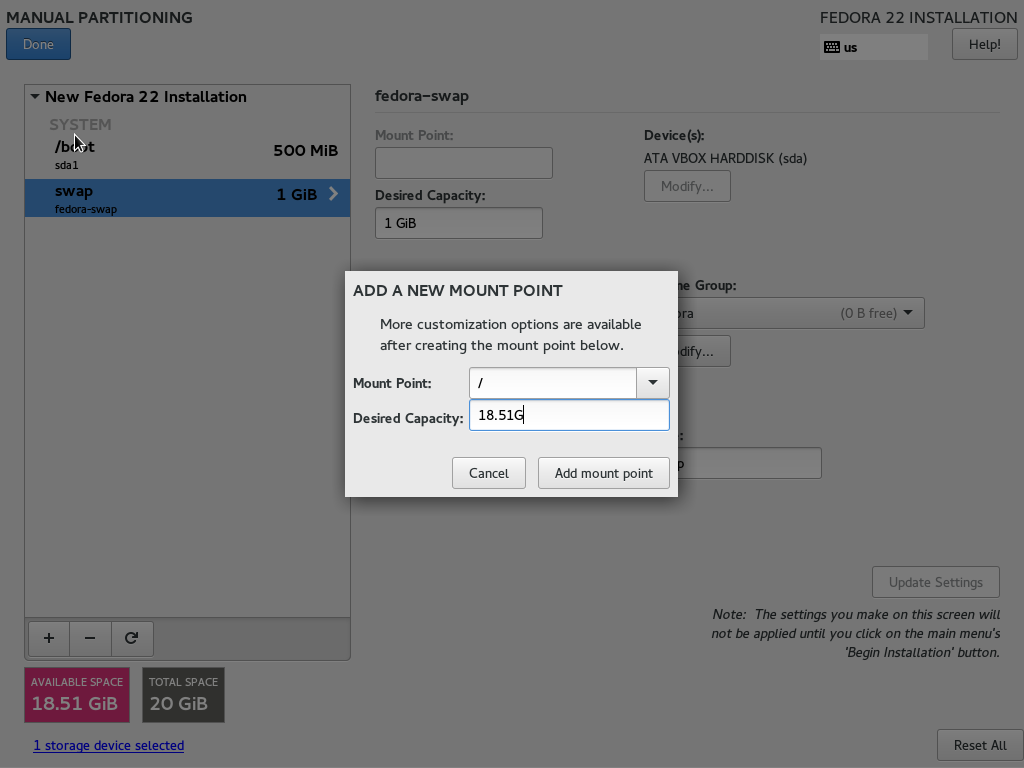
Task: Click the Reset All button
Action: point(980,745)
